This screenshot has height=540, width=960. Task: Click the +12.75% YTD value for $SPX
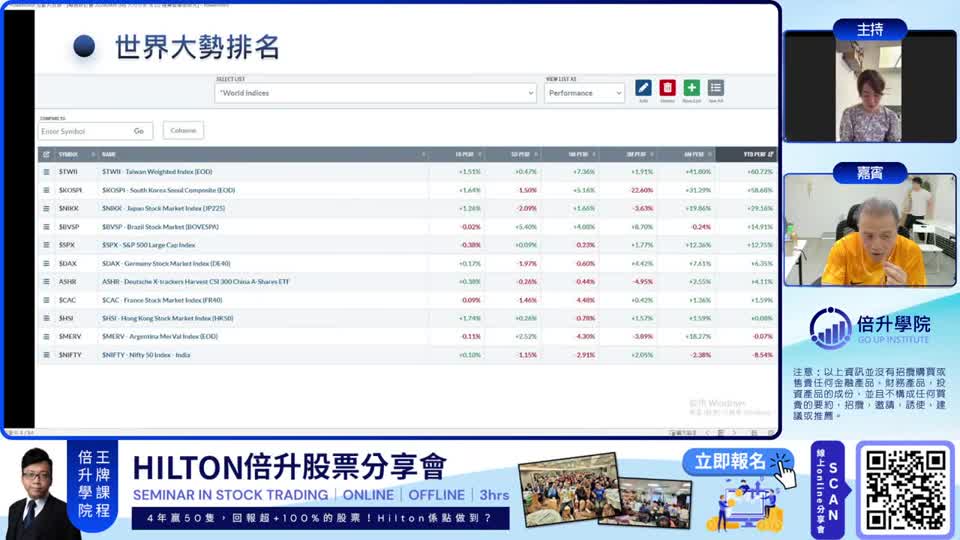(x=760, y=245)
